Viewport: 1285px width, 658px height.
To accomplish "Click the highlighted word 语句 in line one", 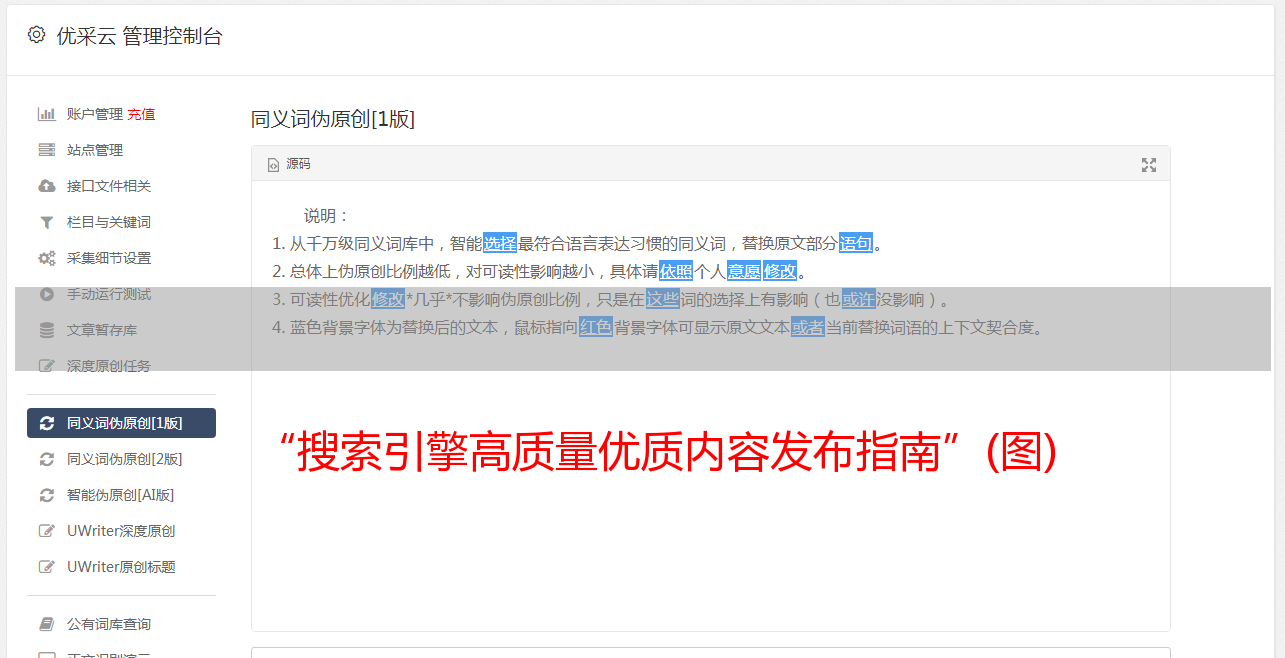I will click(856, 243).
